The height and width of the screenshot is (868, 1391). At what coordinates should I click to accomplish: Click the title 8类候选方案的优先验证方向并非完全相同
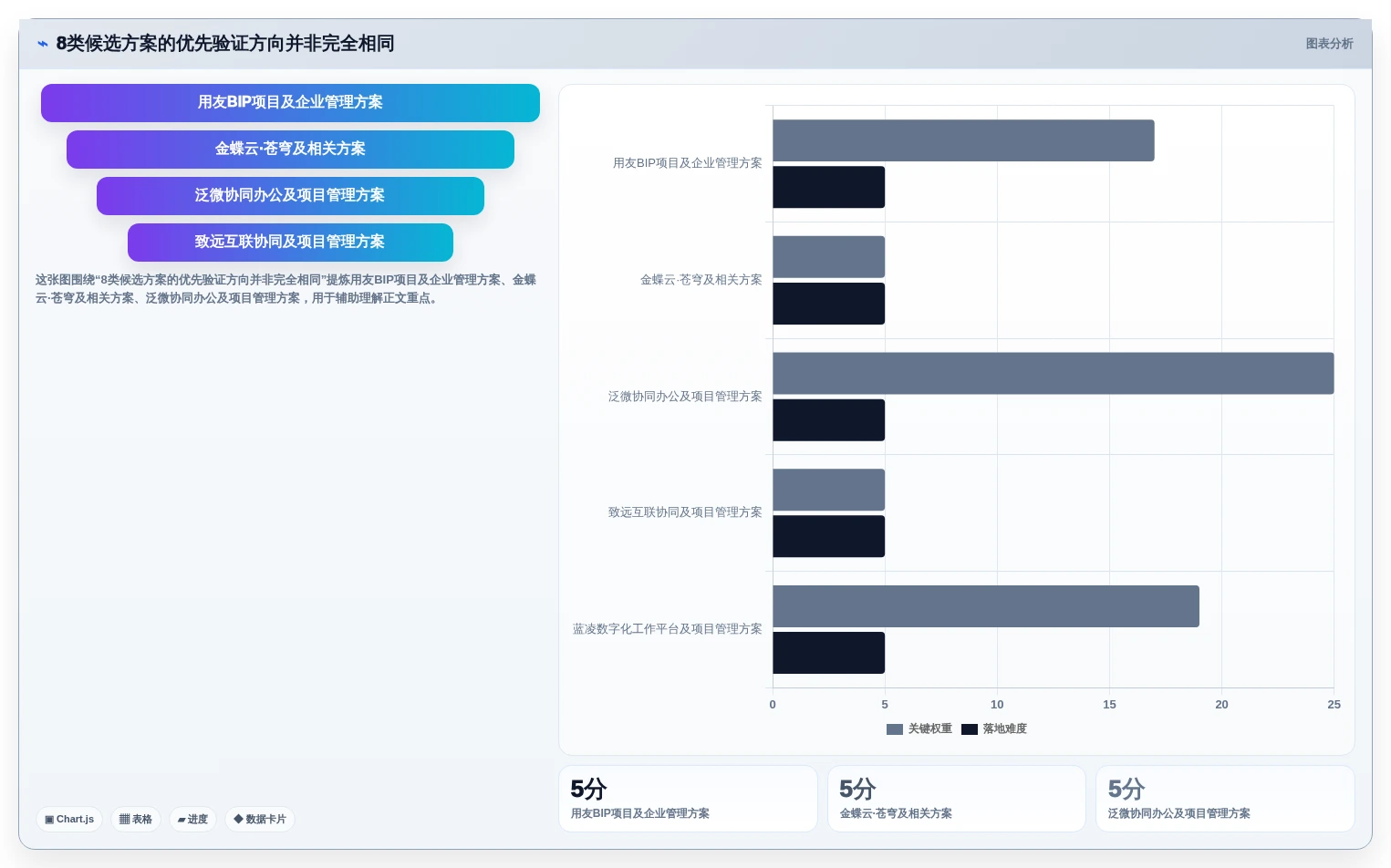click(225, 44)
